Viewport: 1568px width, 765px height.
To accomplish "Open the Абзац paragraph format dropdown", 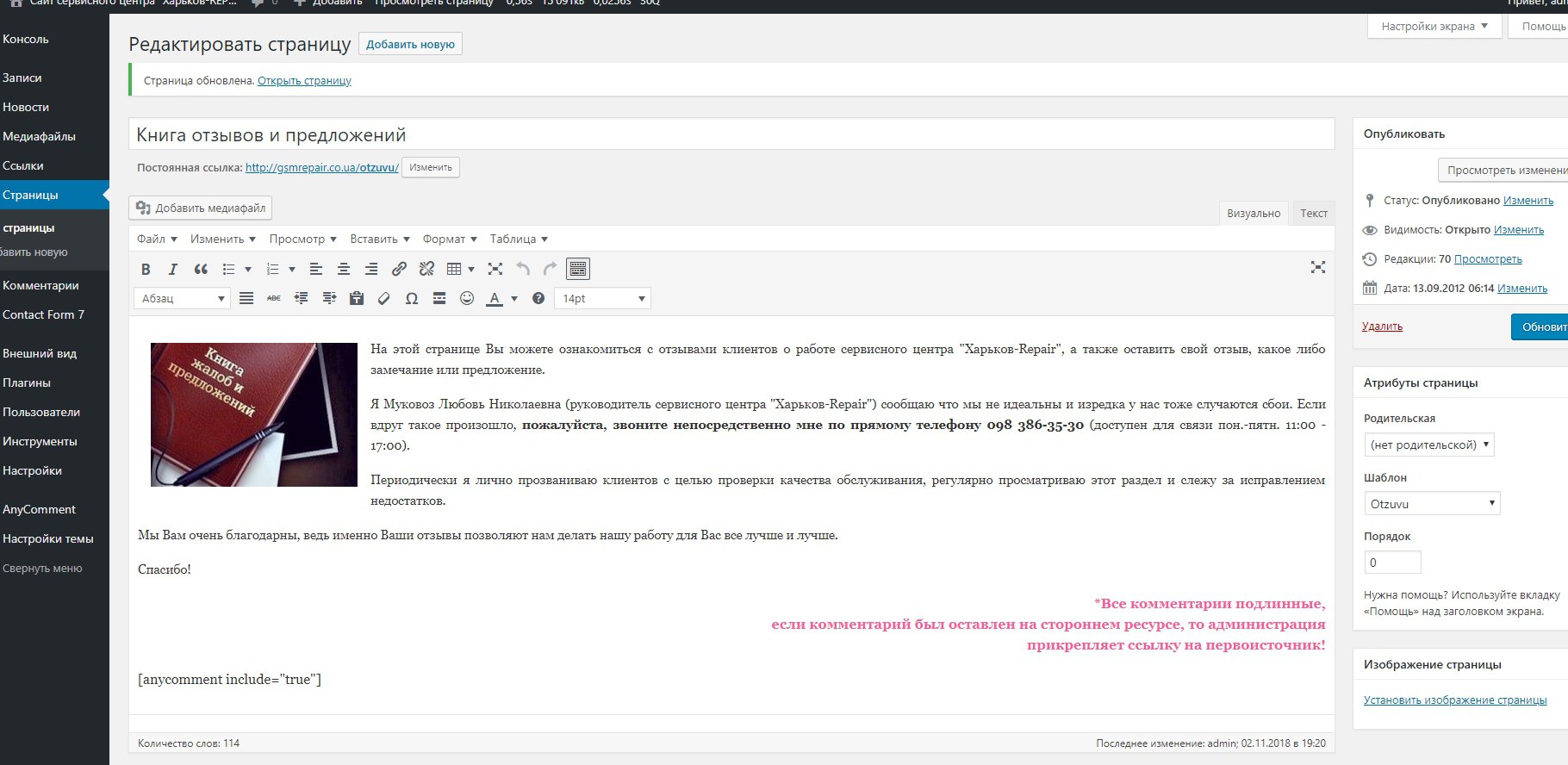I will coord(182,299).
